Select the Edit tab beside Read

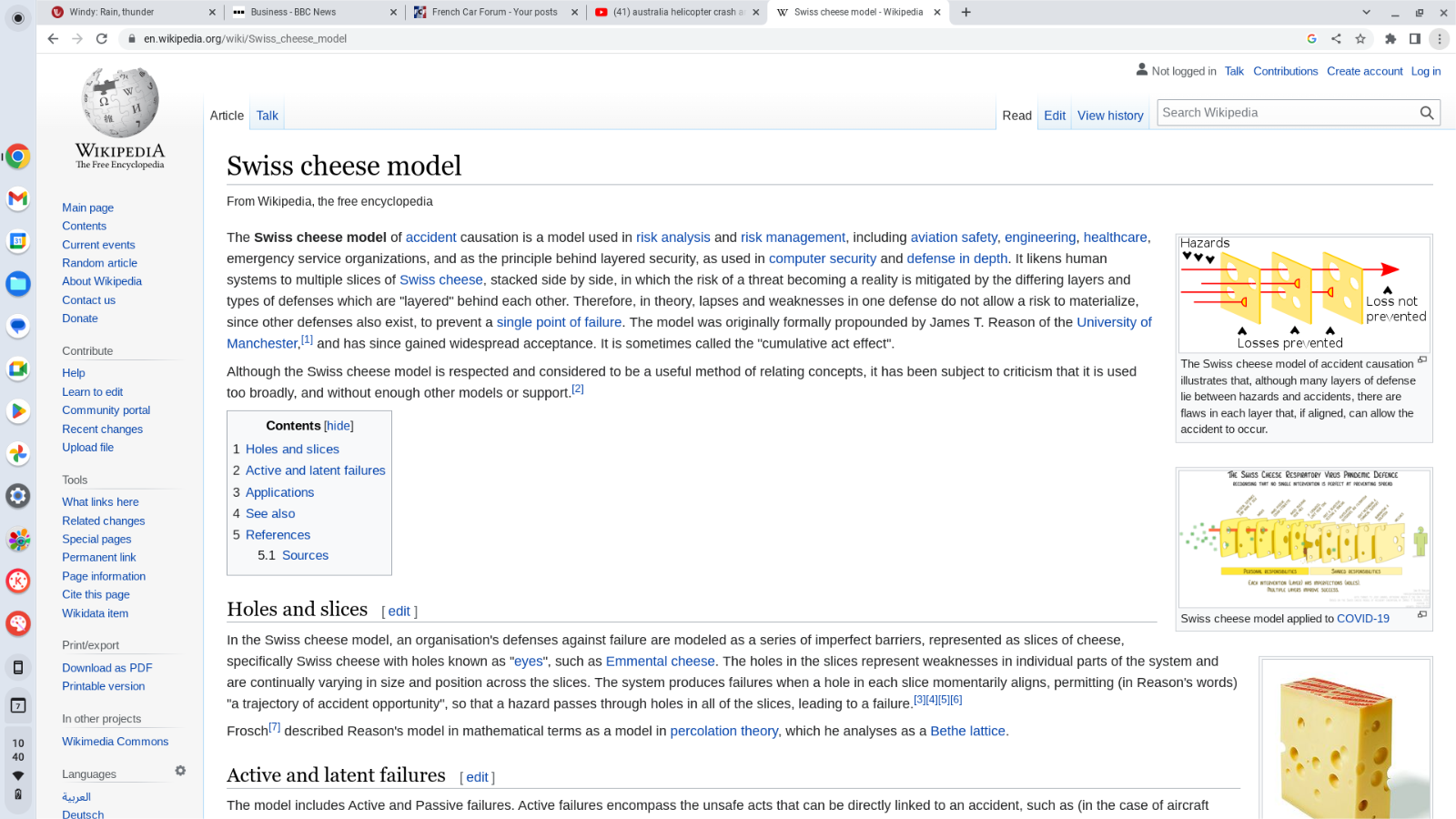tap(1055, 116)
